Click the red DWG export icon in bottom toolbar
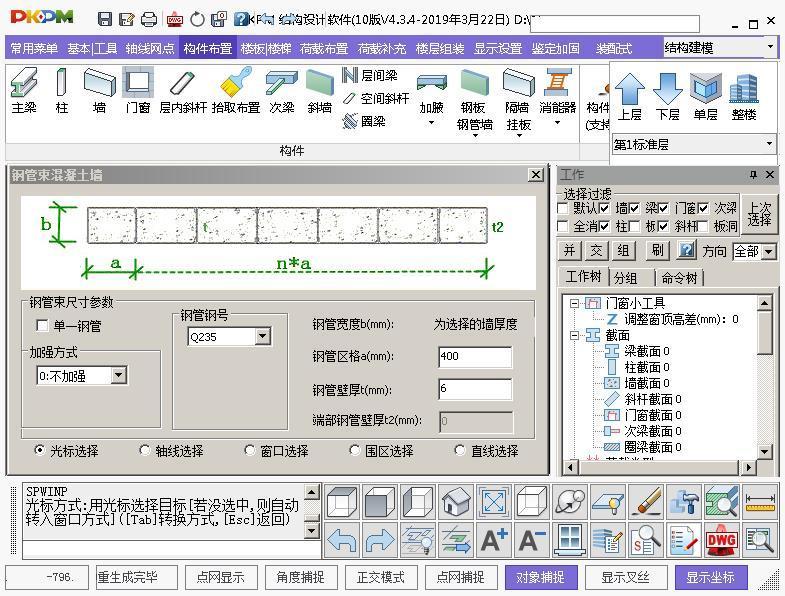Image resolution: width=785 pixels, height=596 pixels. pos(721,540)
